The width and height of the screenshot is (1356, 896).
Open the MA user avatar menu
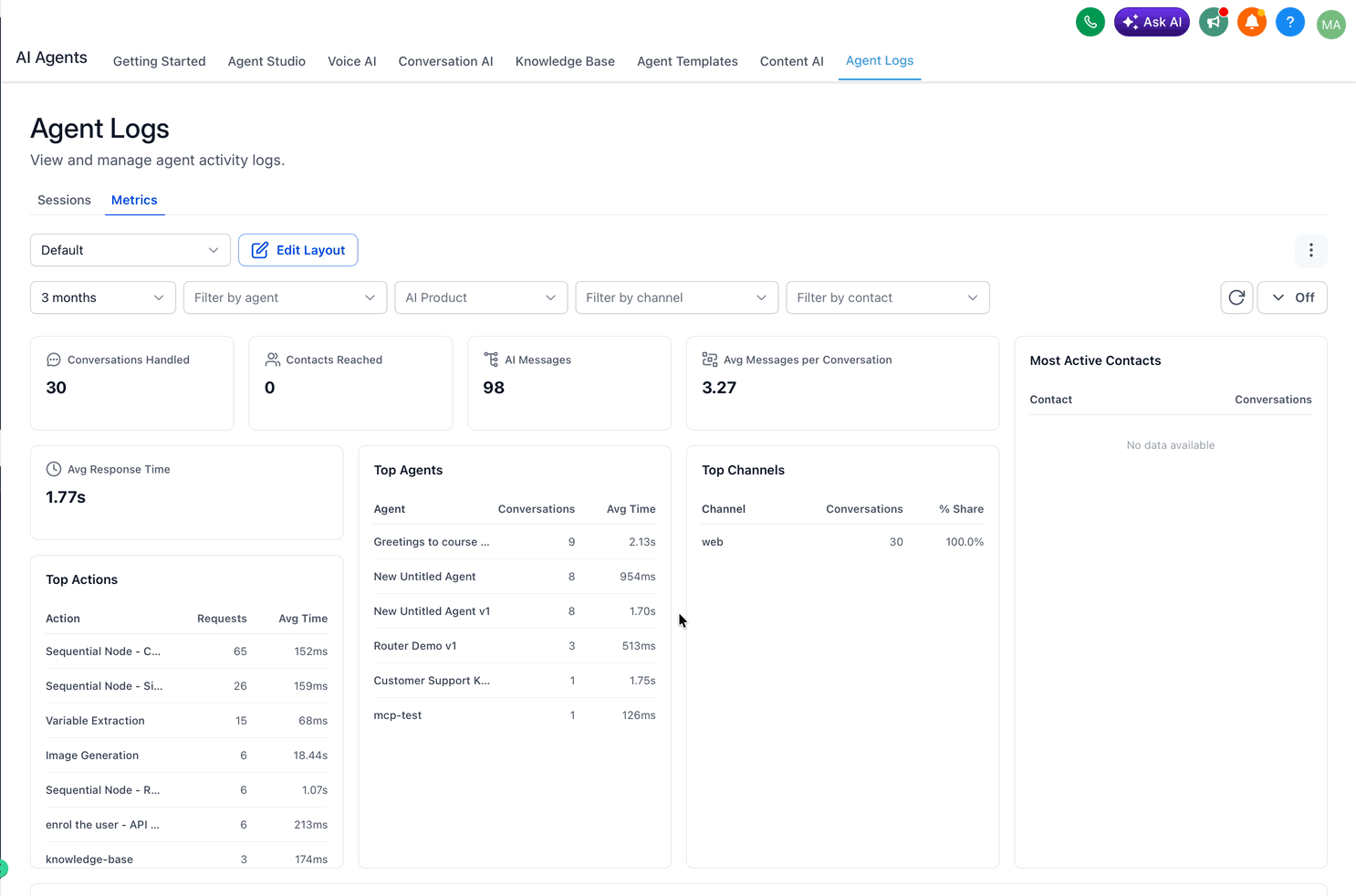tap(1330, 25)
